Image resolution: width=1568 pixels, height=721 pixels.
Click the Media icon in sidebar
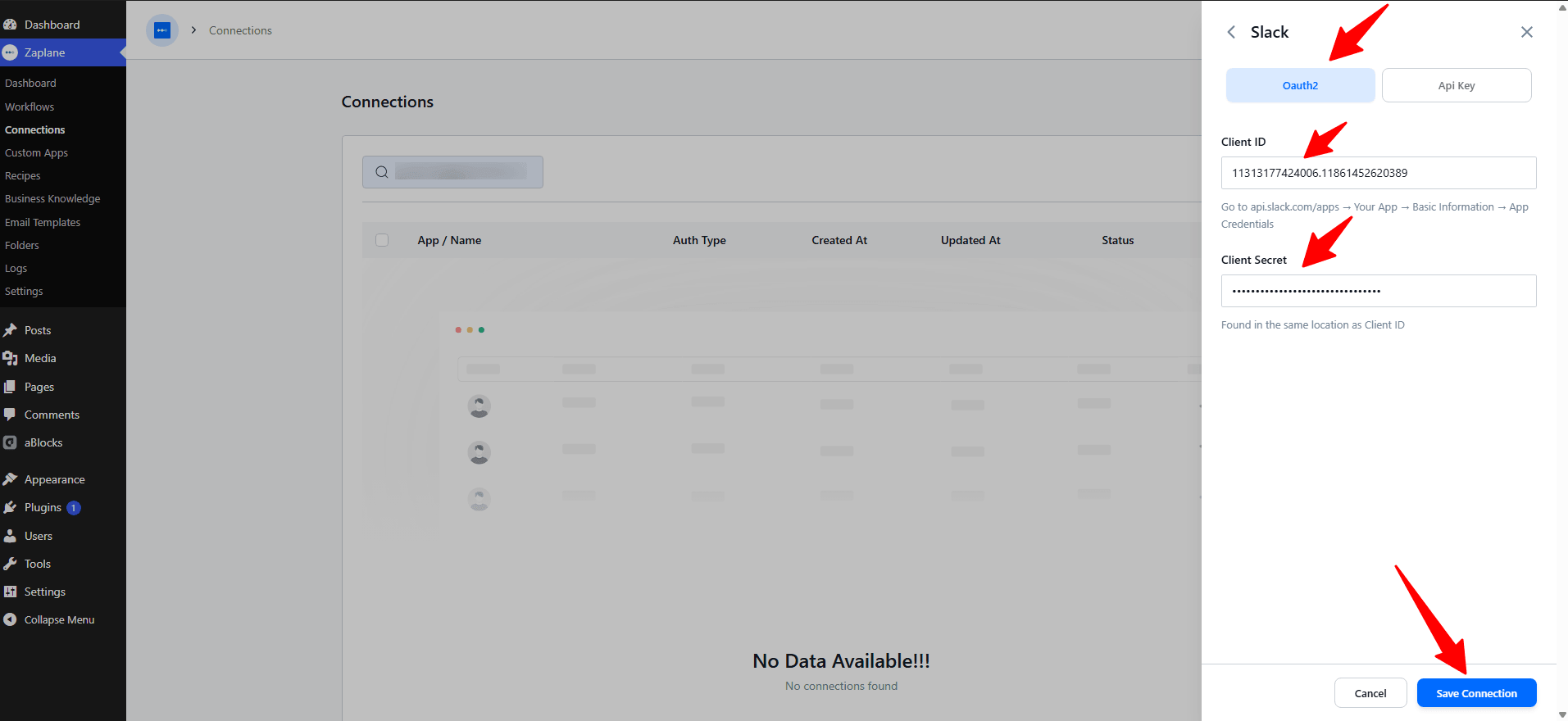pos(10,358)
